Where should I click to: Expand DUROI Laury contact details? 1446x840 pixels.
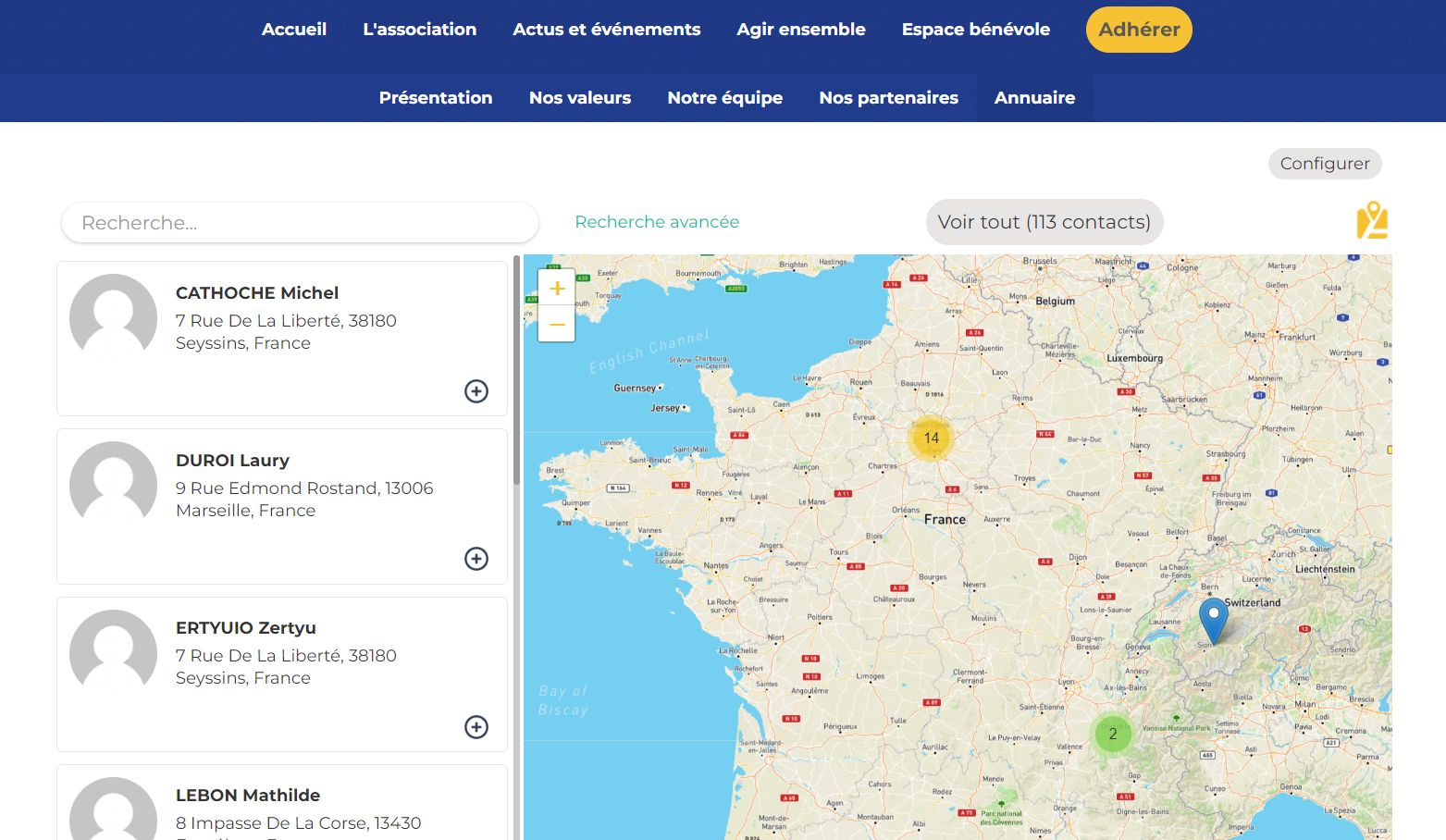[x=476, y=559]
